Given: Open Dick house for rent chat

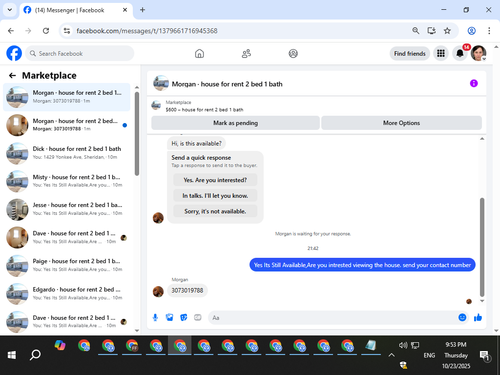Looking at the screenshot, I should (x=66, y=153).
